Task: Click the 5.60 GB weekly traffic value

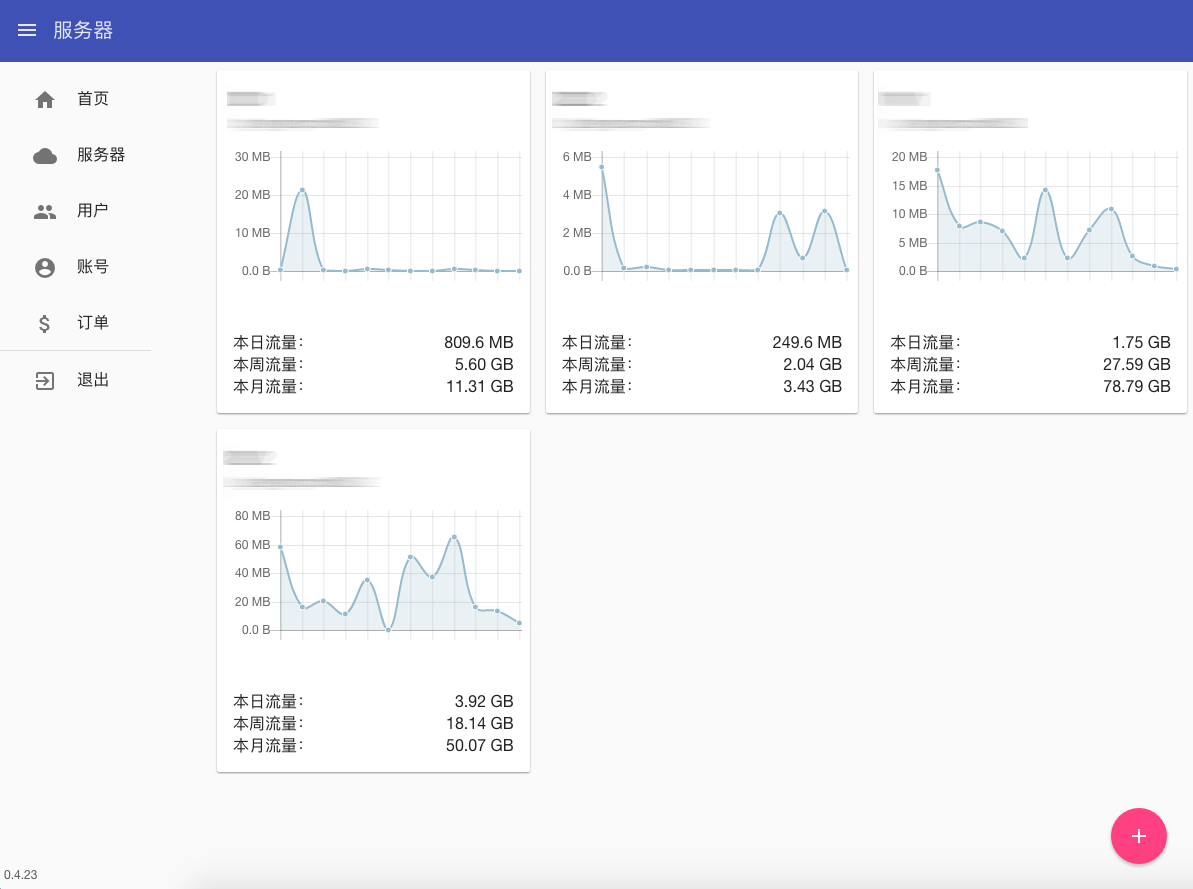Action: [x=484, y=365]
